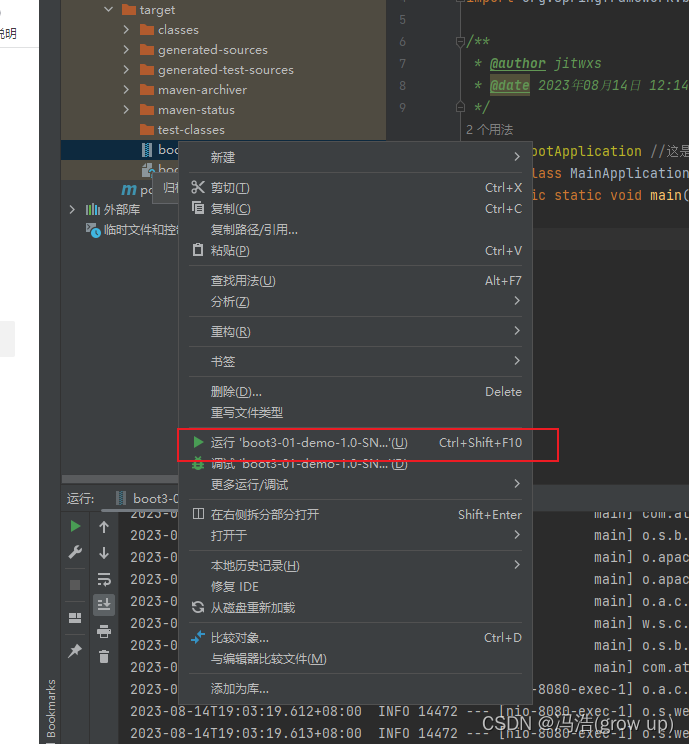Open the 书签 submenu
Image resolution: width=689 pixels, height=744 pixels.
pos(355,361)
